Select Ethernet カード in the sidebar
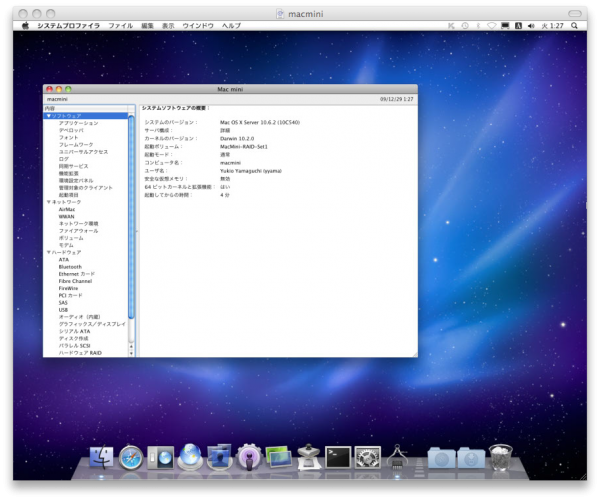 click(77, 274)
